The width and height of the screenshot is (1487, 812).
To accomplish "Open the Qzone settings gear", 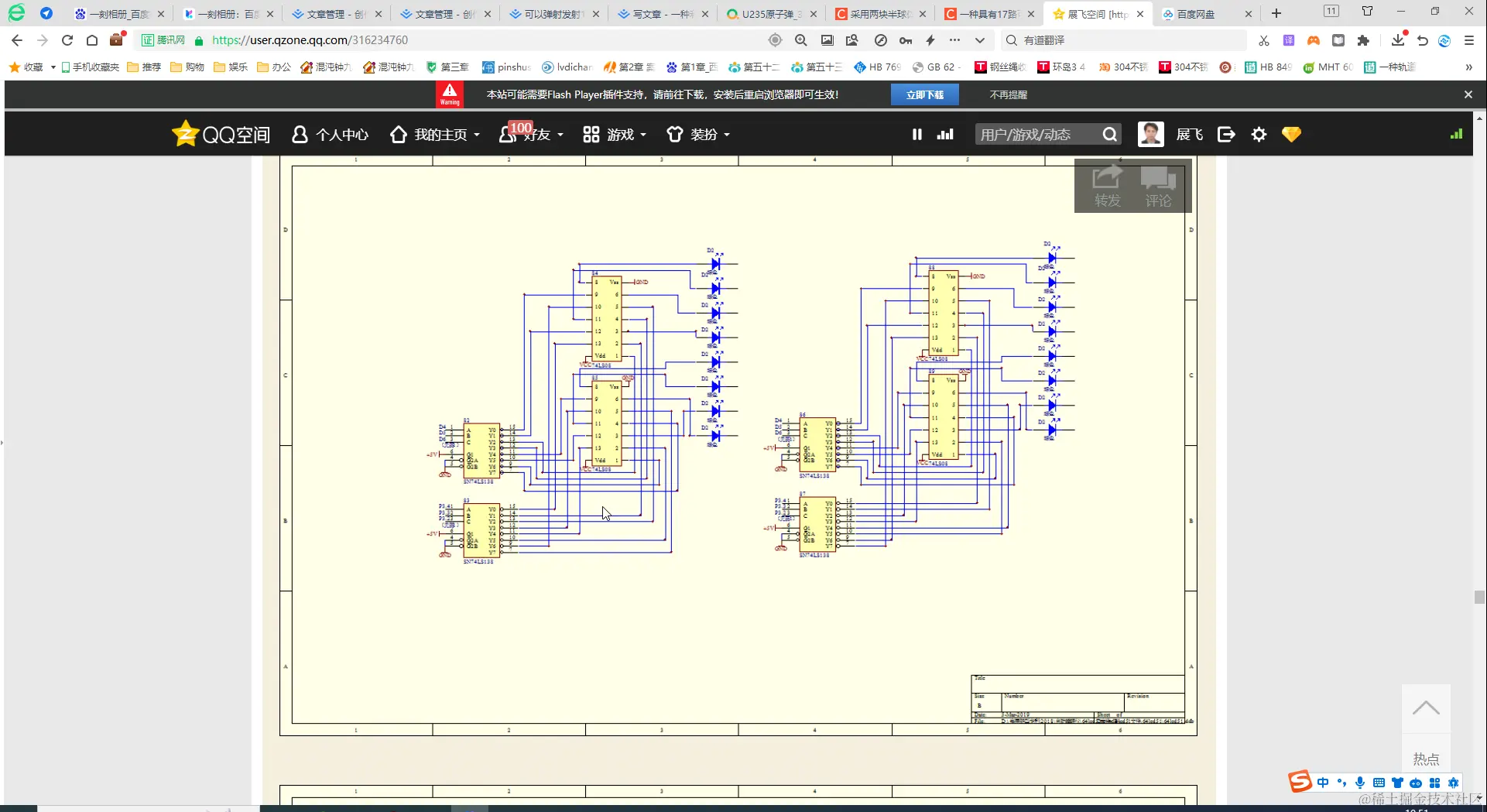I will pos(1259,135).
